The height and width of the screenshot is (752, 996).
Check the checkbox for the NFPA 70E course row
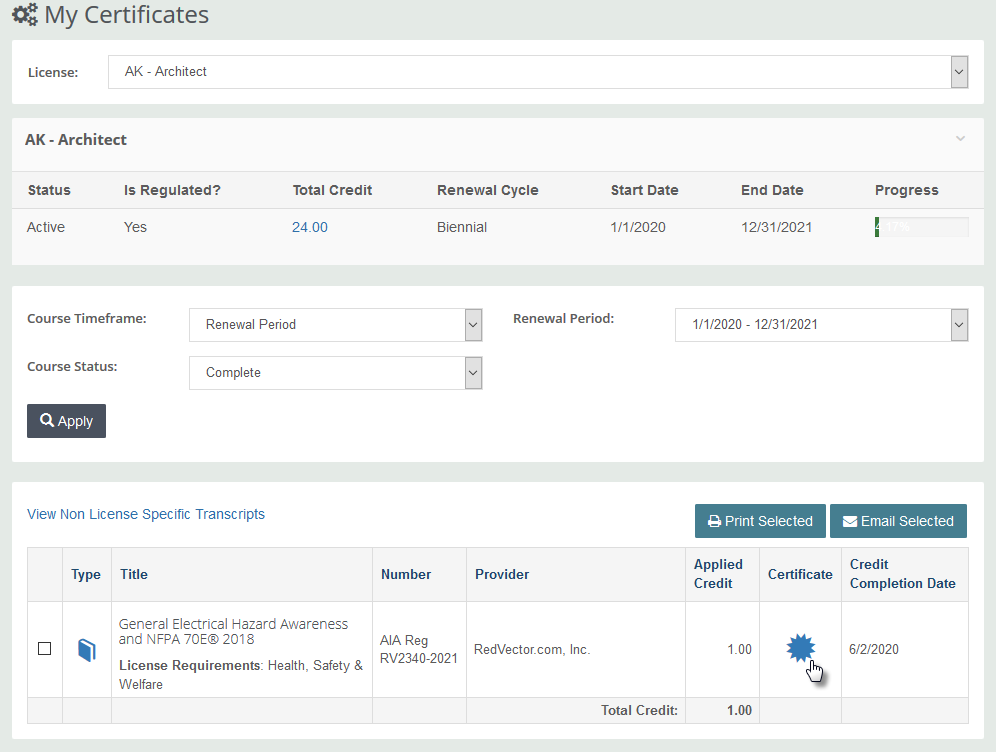(44, 649)
